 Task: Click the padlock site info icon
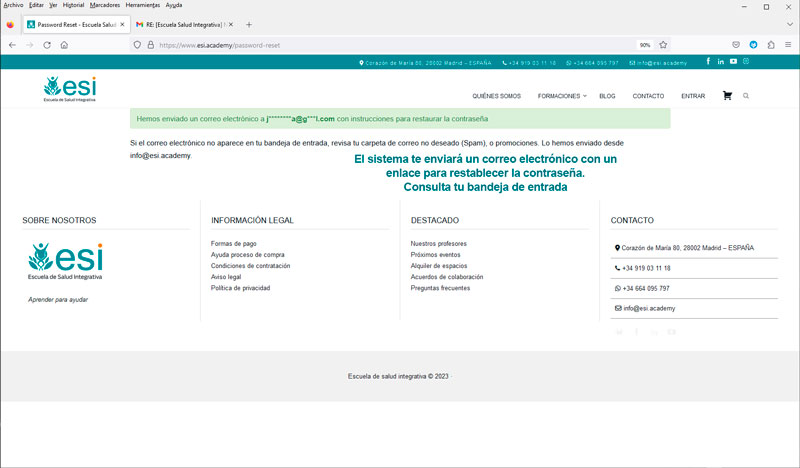click(151, 45)
